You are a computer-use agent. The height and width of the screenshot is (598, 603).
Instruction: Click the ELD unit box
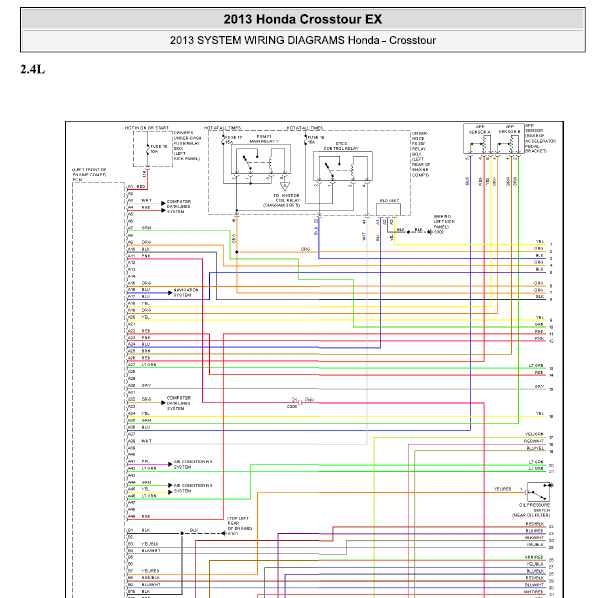point(388,210)
